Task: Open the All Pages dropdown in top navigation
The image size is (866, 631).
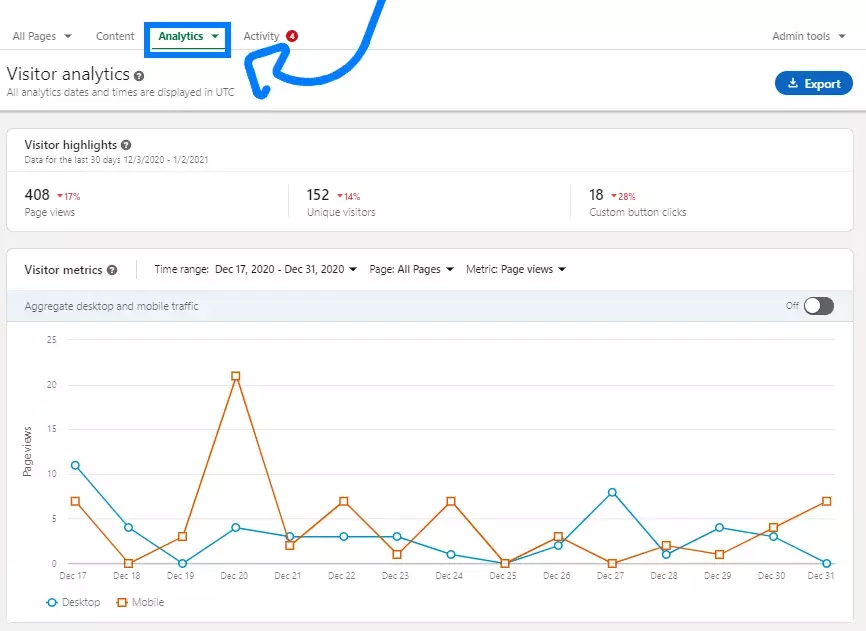Action: (42, 36)
